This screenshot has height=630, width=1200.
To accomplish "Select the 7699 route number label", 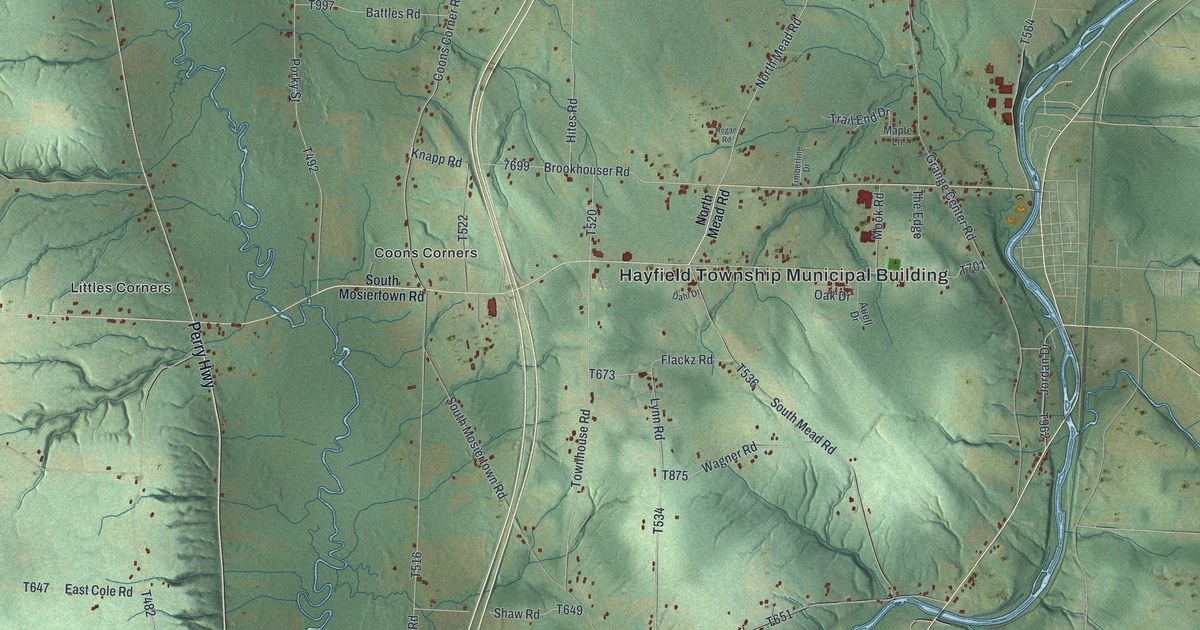I will [x=516, y=165].
